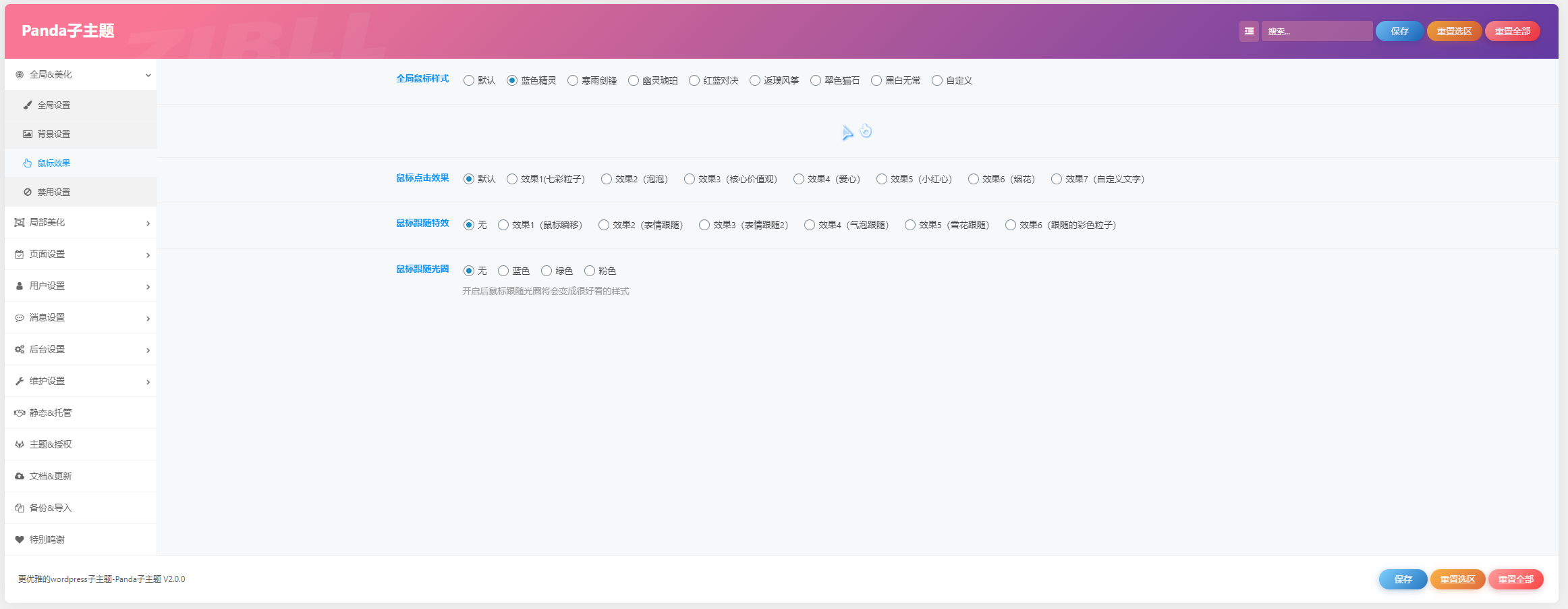Click the 主题&授权 sidebar icon
This screenshot has height=609, width=1568.
20,445
